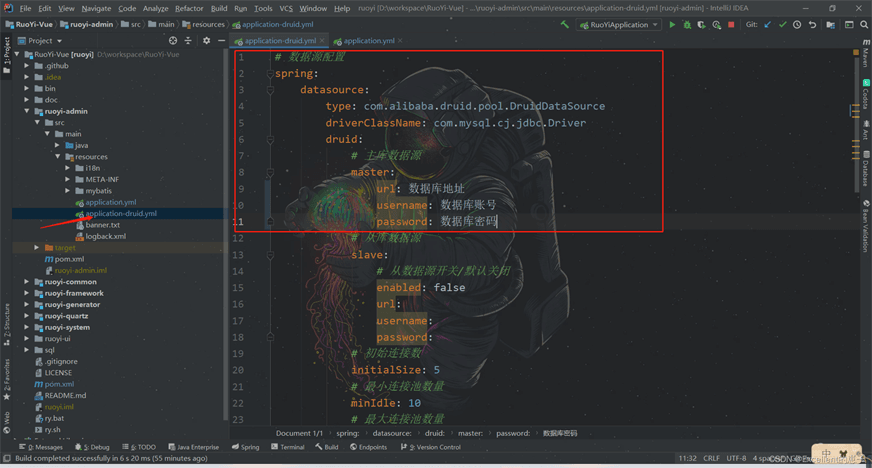Click ruoyi-admin in the navigation bar
The height and width of the screenshot is (468, 872).
click(87, 24)
